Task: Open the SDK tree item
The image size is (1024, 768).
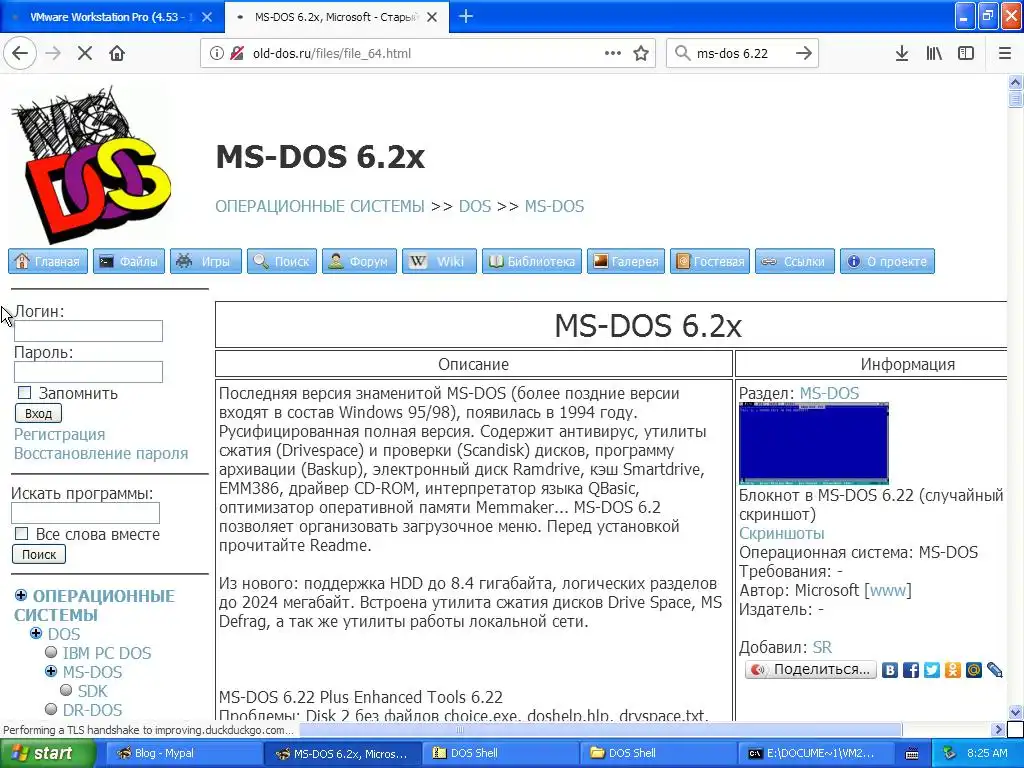Action: point(92,691)
